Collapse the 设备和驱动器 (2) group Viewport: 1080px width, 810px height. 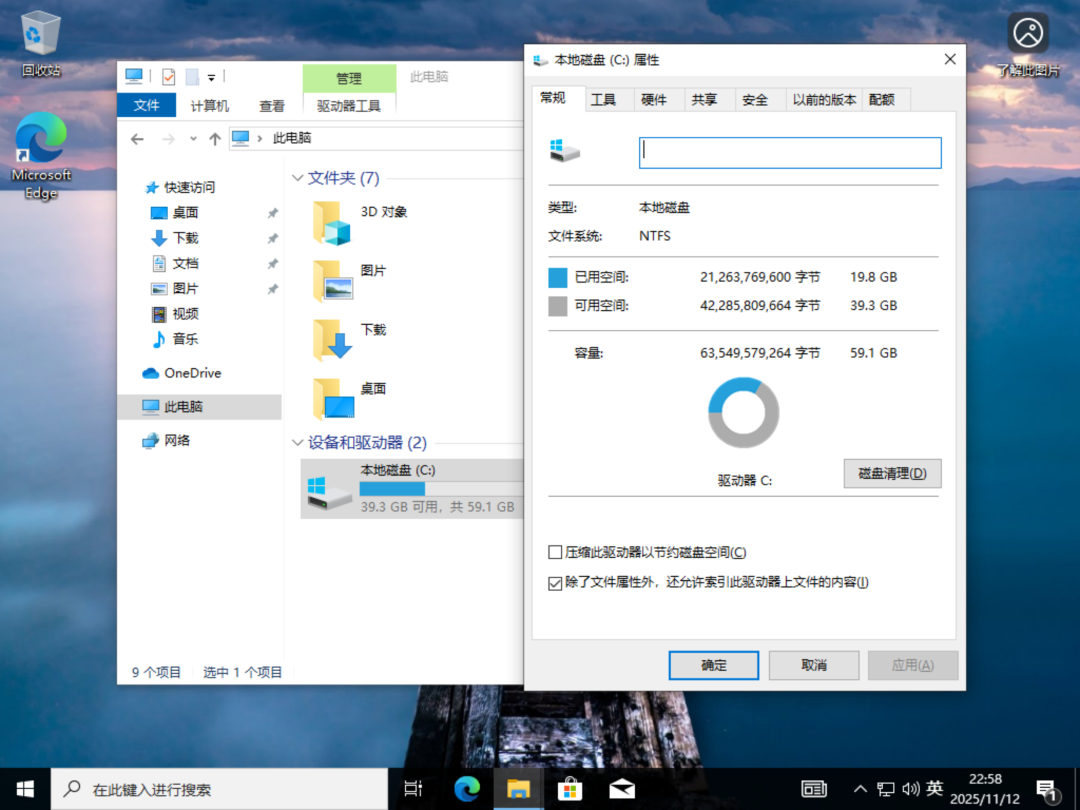[298, 442]
